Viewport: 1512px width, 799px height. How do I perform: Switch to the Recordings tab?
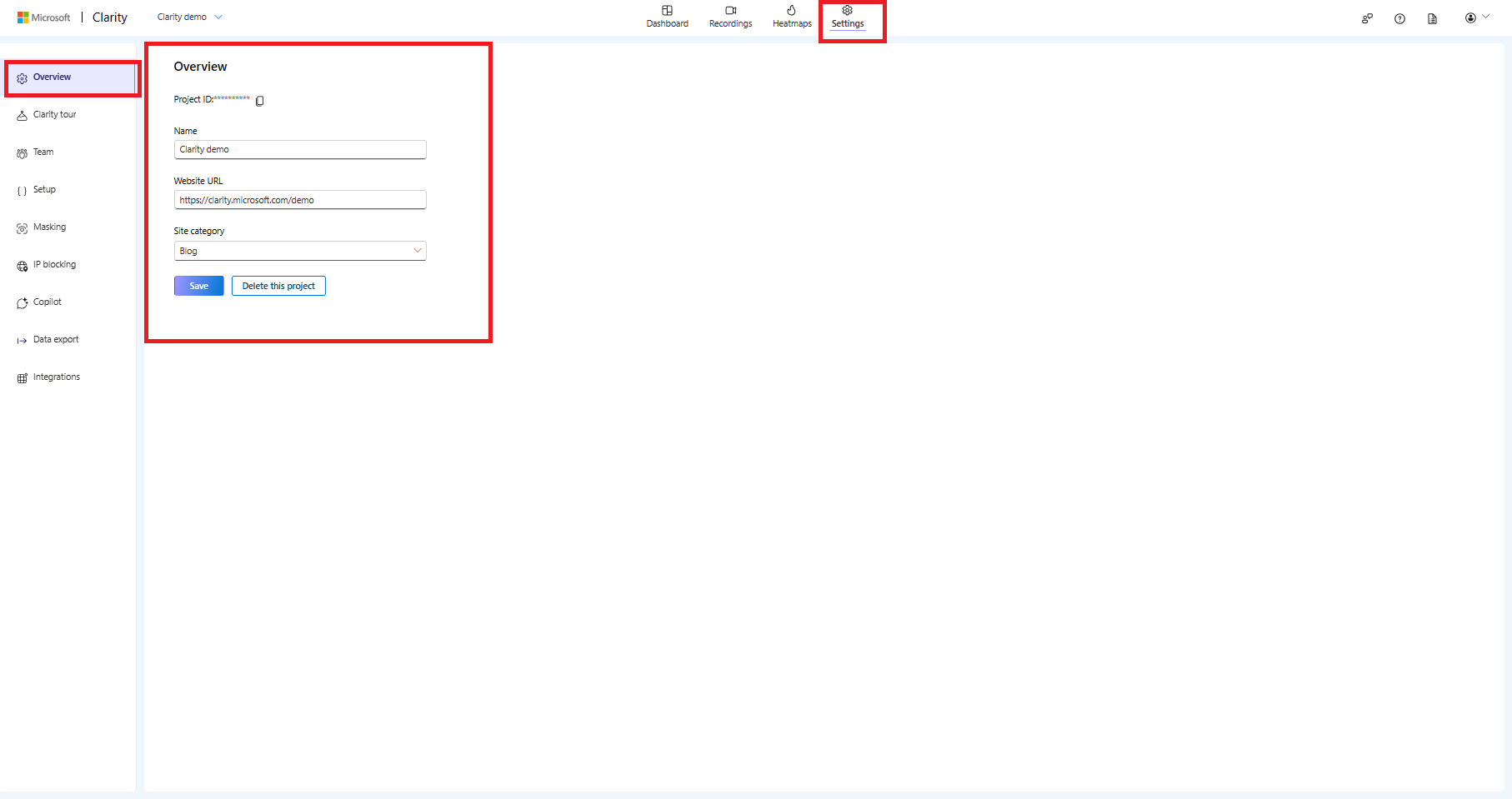pyautogui.click(x=730, y=17)
